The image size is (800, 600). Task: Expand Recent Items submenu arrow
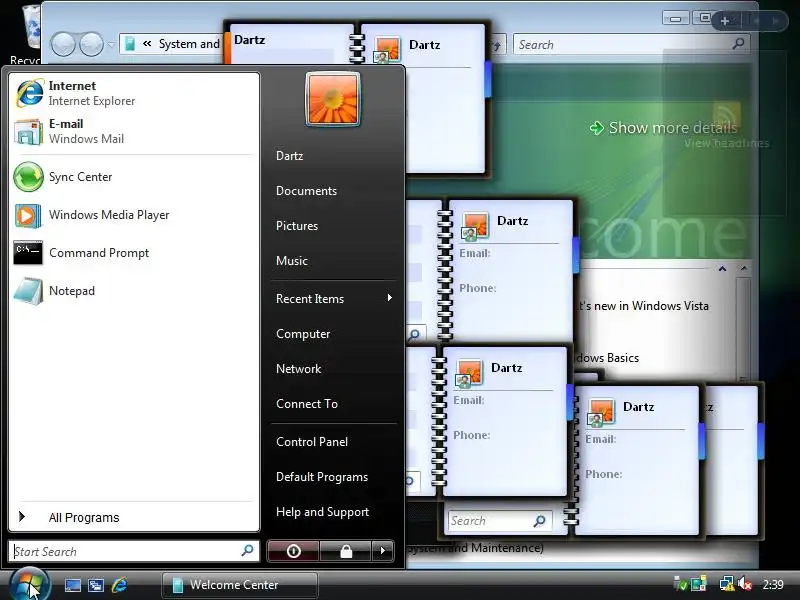coord(389,298)
